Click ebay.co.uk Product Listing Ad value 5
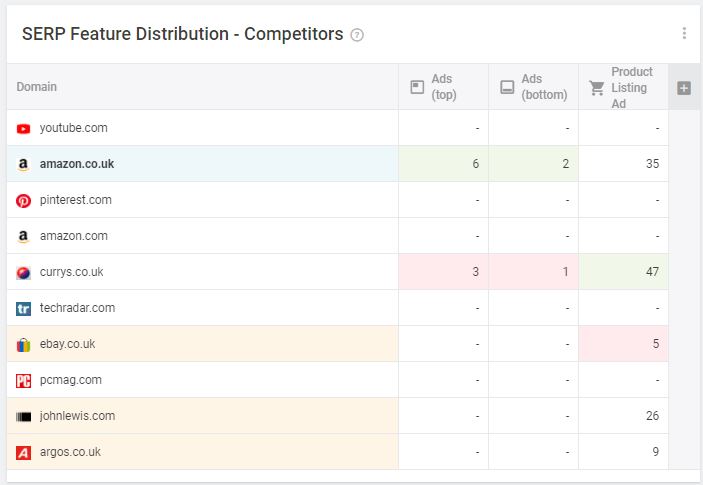This screenshot has width=703, height=485. 655,344
